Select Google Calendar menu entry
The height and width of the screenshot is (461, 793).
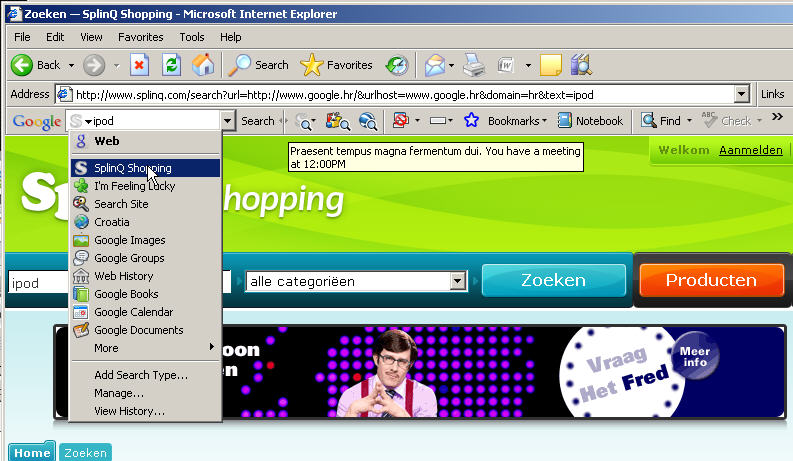(145, 312)
